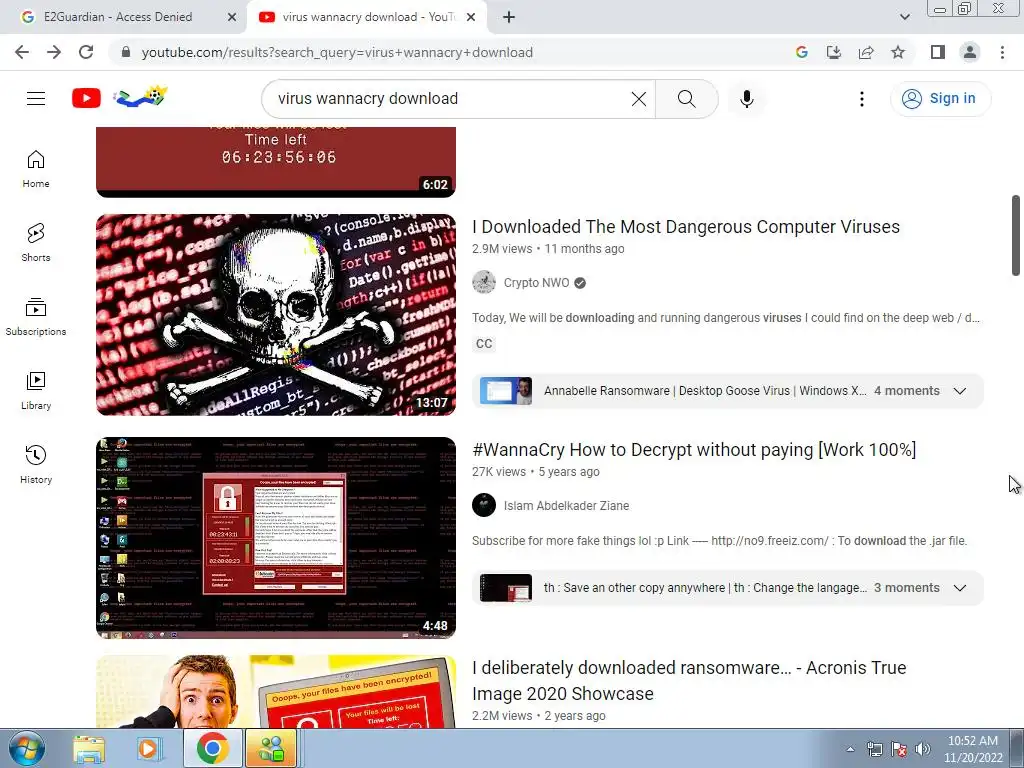Click volume speaker icon in tray

click(x=923, y=749)
